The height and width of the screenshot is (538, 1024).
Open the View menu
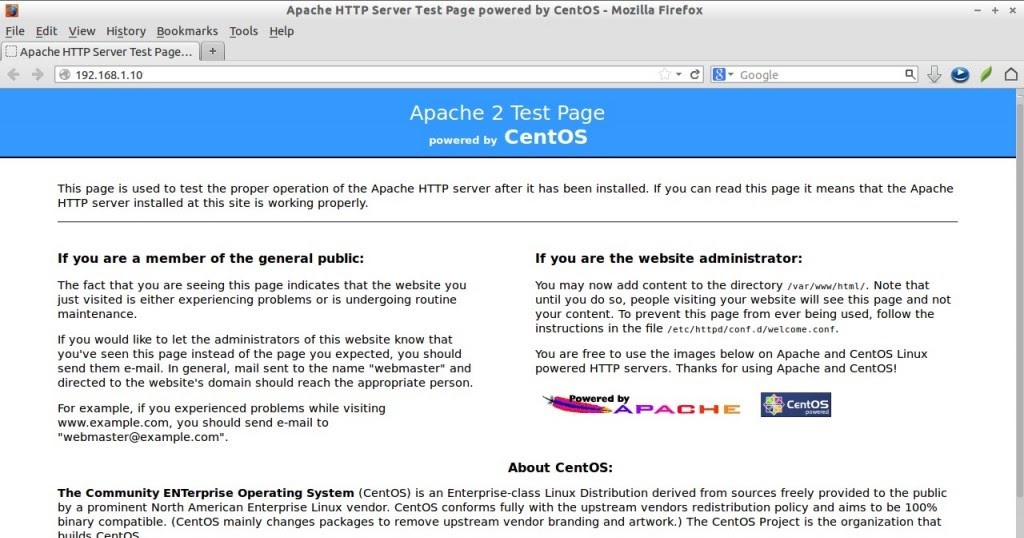pos(82,31)
